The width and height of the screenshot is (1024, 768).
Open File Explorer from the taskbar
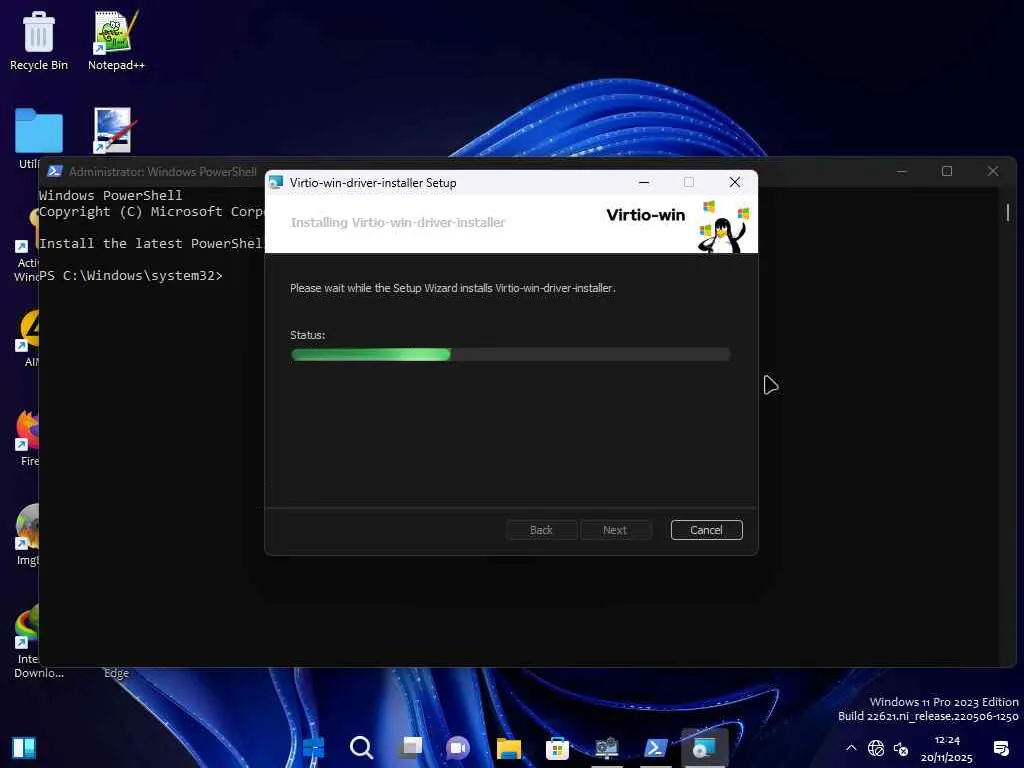(508, 747)
